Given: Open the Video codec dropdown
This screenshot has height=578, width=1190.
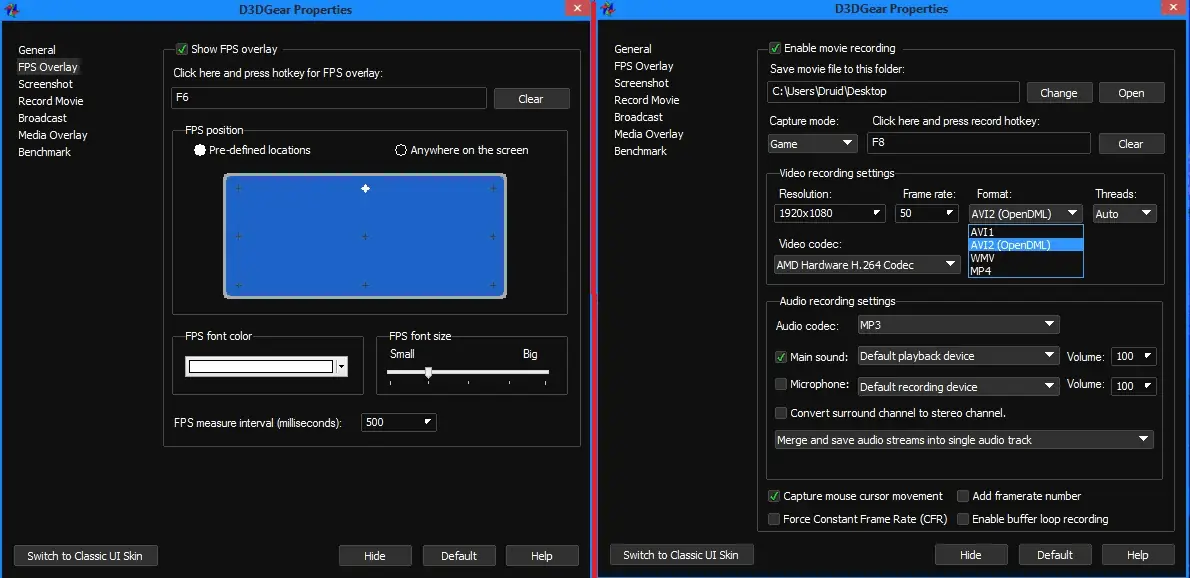Looking at the screenshot, I should coord(867,265).
